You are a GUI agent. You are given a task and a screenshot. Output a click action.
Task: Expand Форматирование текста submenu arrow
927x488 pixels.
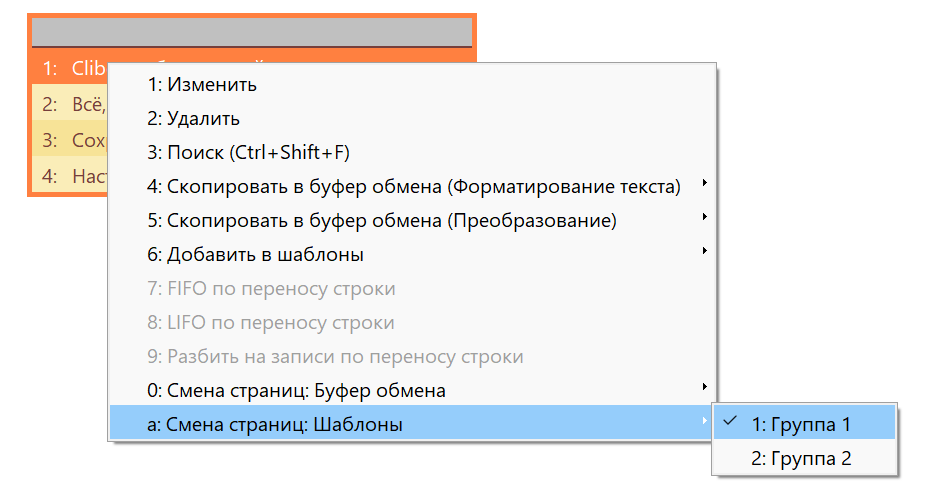click(x=704, y=183)
